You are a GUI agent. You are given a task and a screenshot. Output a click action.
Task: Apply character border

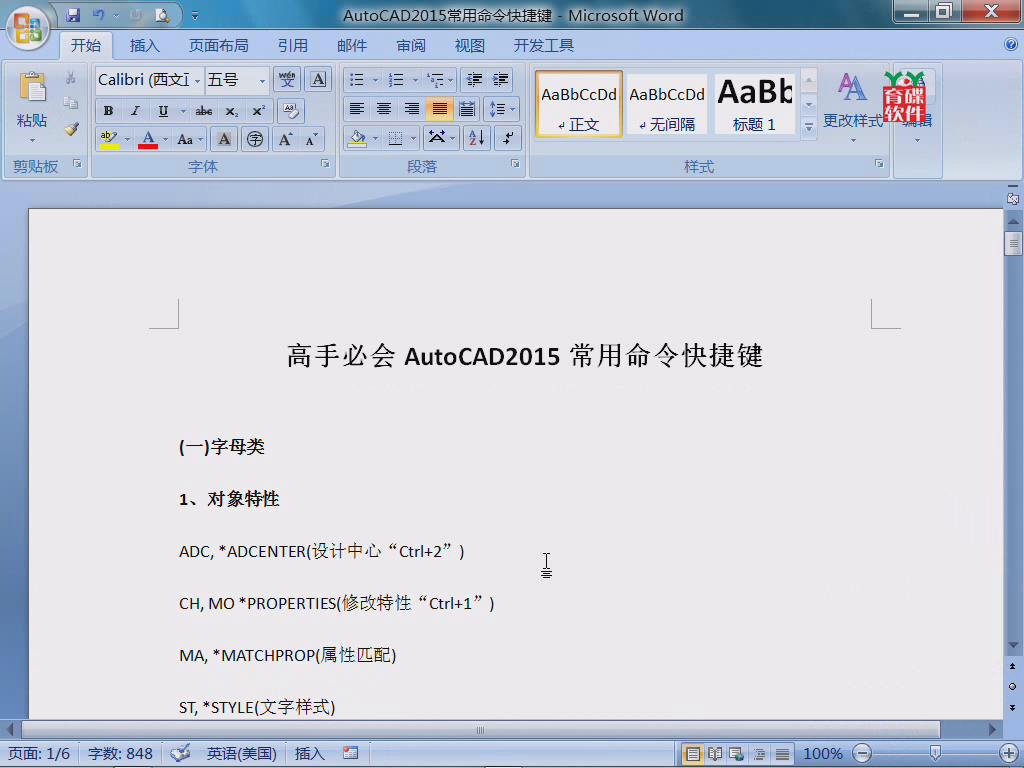coord(318,80)
